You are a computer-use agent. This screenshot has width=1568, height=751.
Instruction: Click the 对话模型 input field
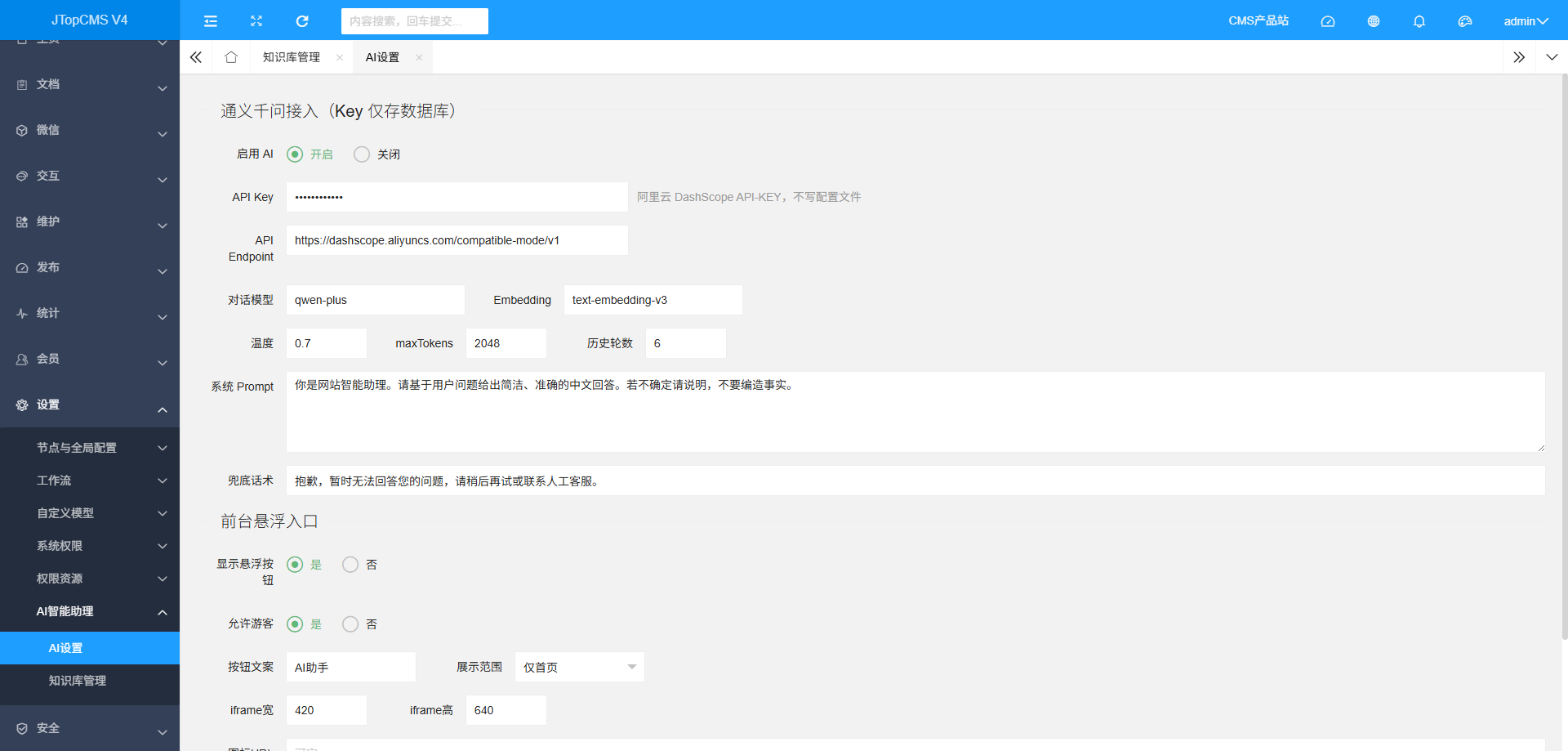point(376,300)
